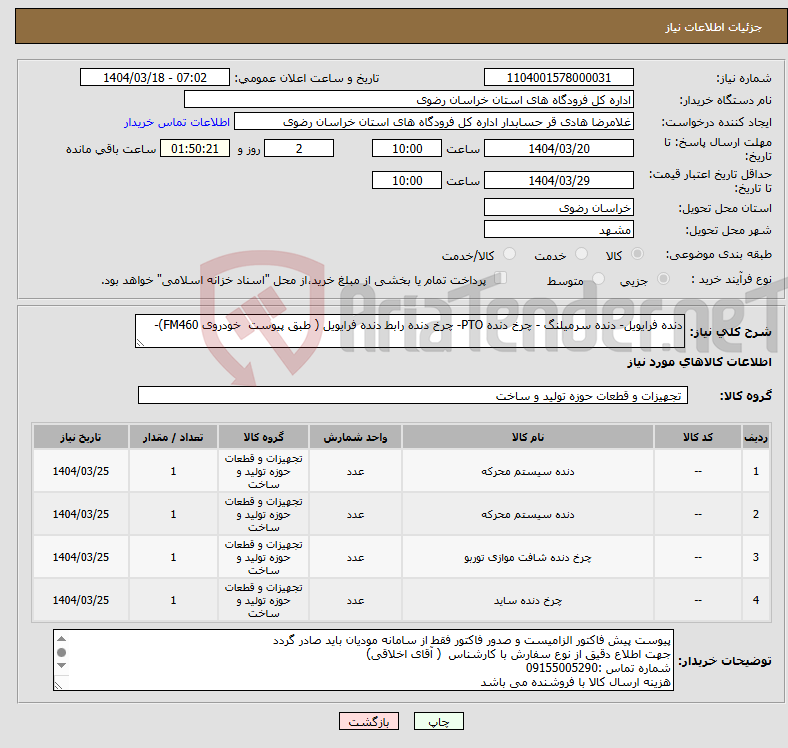
Task: Click row 4 date 1404/03/25
Action: pos(81,600)
